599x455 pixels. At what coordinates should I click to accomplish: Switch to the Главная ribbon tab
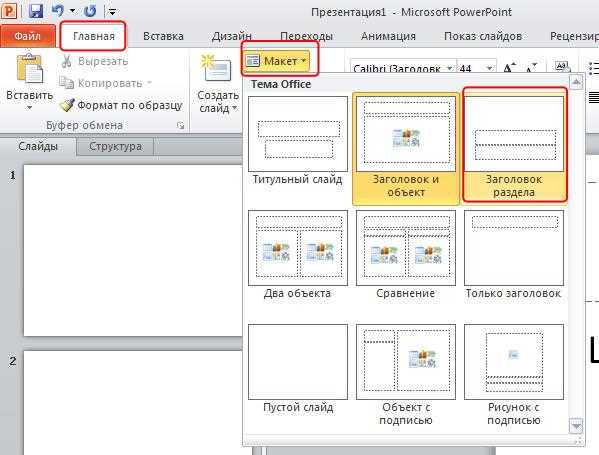coord(94,36)
